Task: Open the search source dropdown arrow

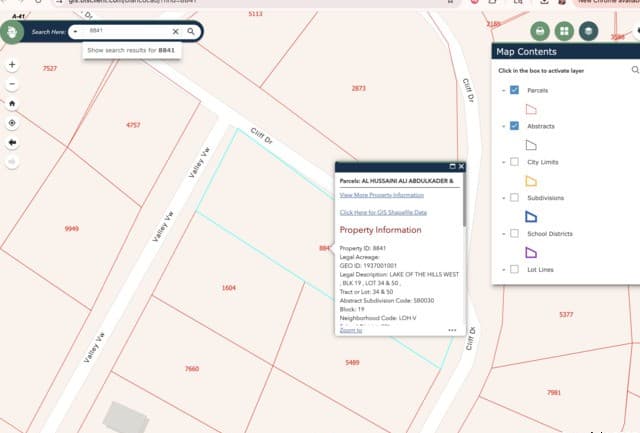Action: click(76, 31)
